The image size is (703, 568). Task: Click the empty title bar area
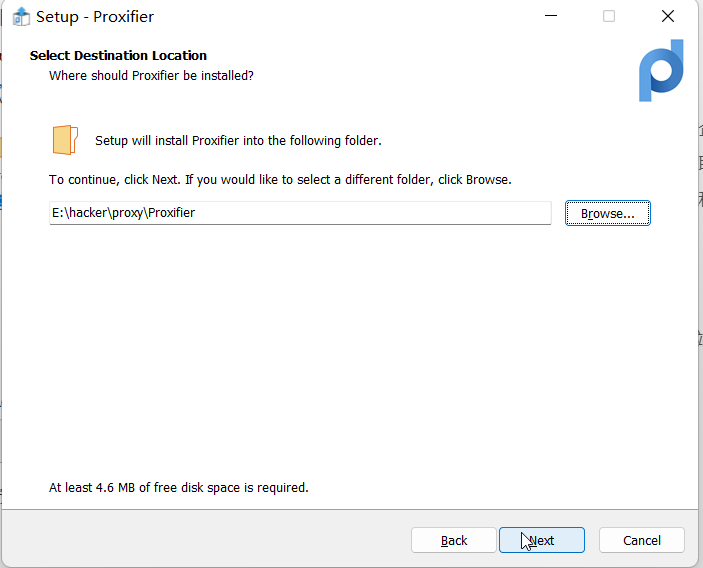tap(350, 17)
